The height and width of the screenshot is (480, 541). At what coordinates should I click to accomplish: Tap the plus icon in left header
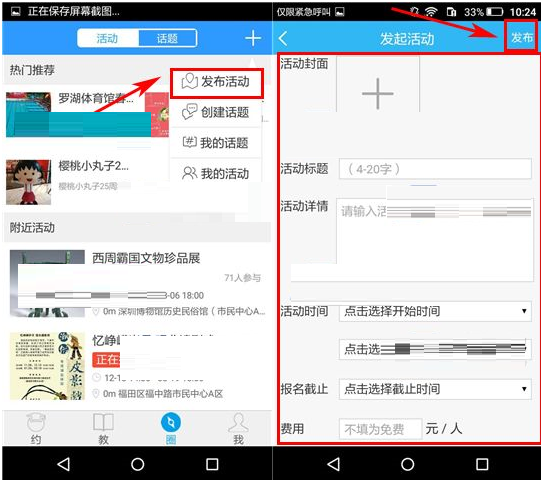(253, 38)
